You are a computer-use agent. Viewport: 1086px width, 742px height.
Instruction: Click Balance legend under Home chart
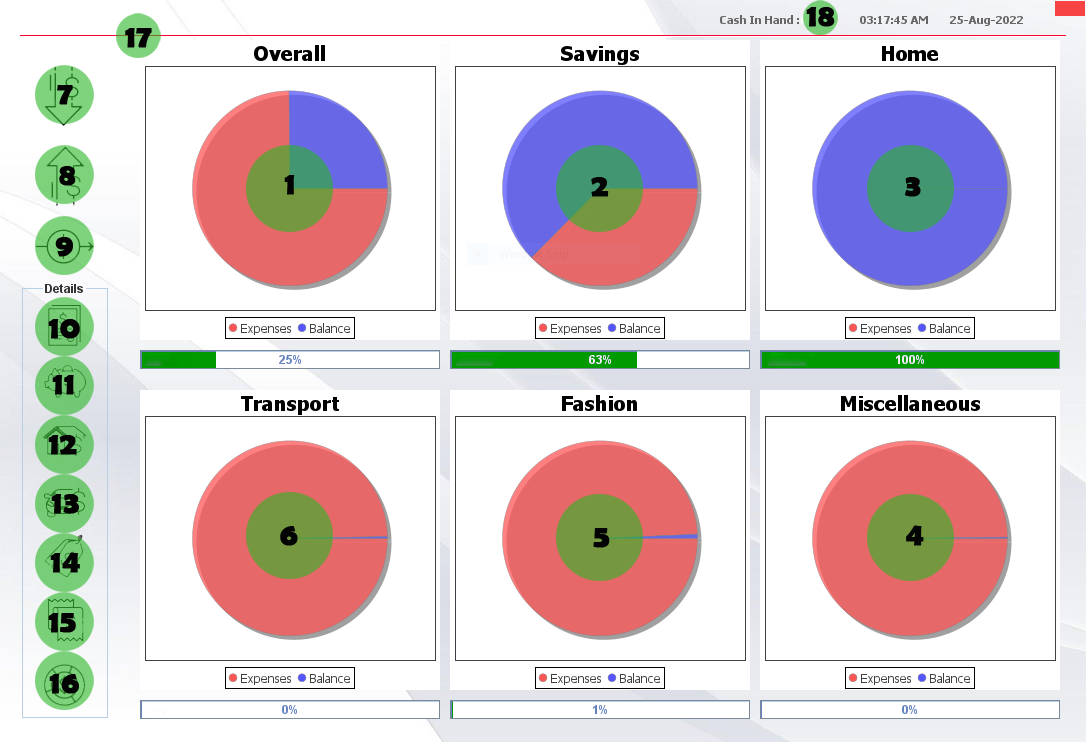point(945,328)
